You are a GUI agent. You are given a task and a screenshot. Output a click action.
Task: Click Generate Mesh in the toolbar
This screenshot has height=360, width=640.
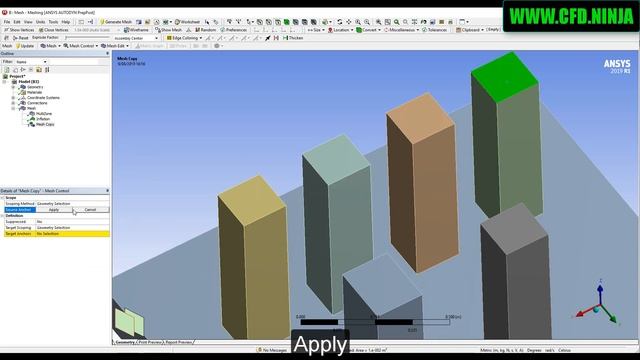pos(116,22)
